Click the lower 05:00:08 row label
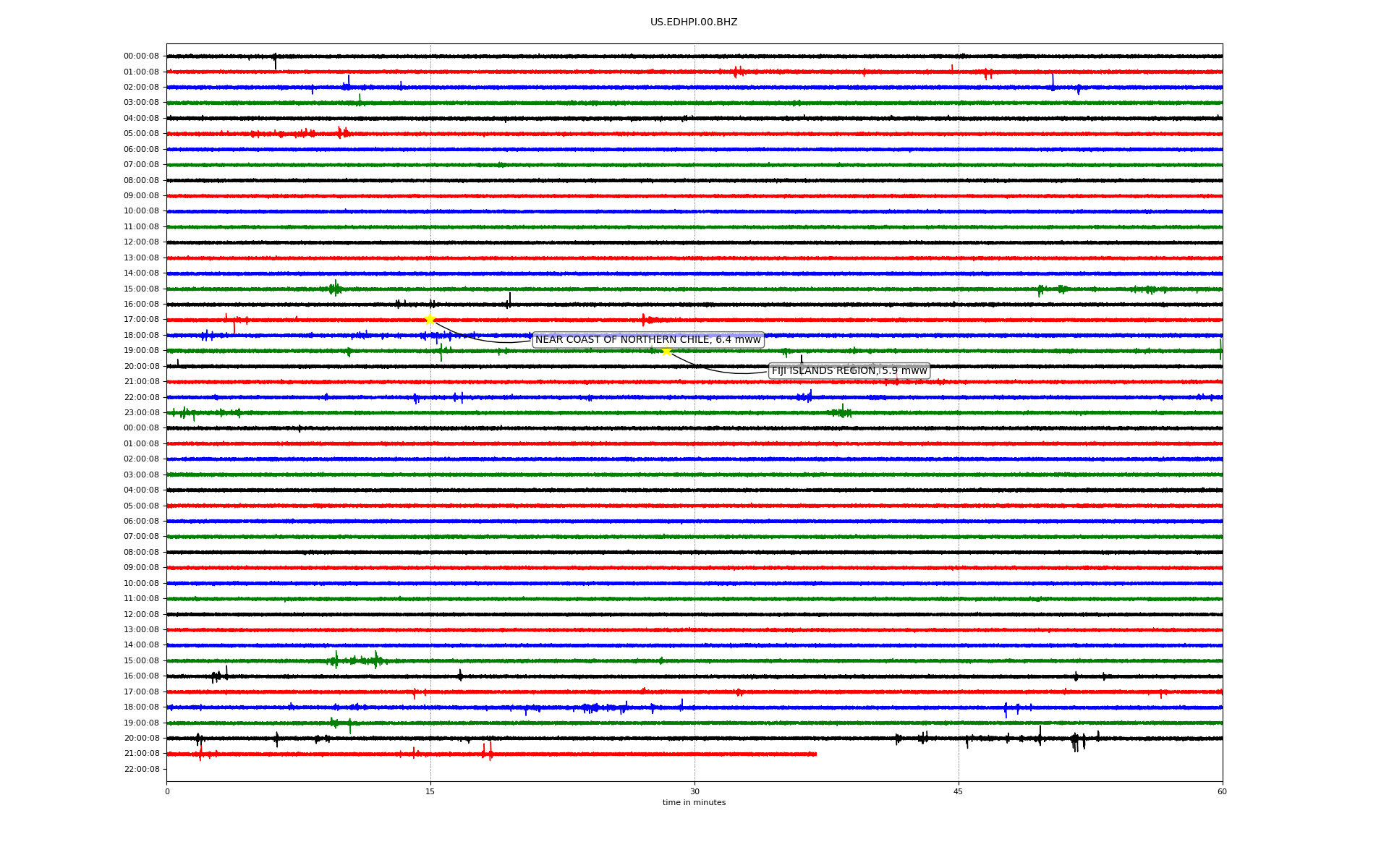 (141, 506)
